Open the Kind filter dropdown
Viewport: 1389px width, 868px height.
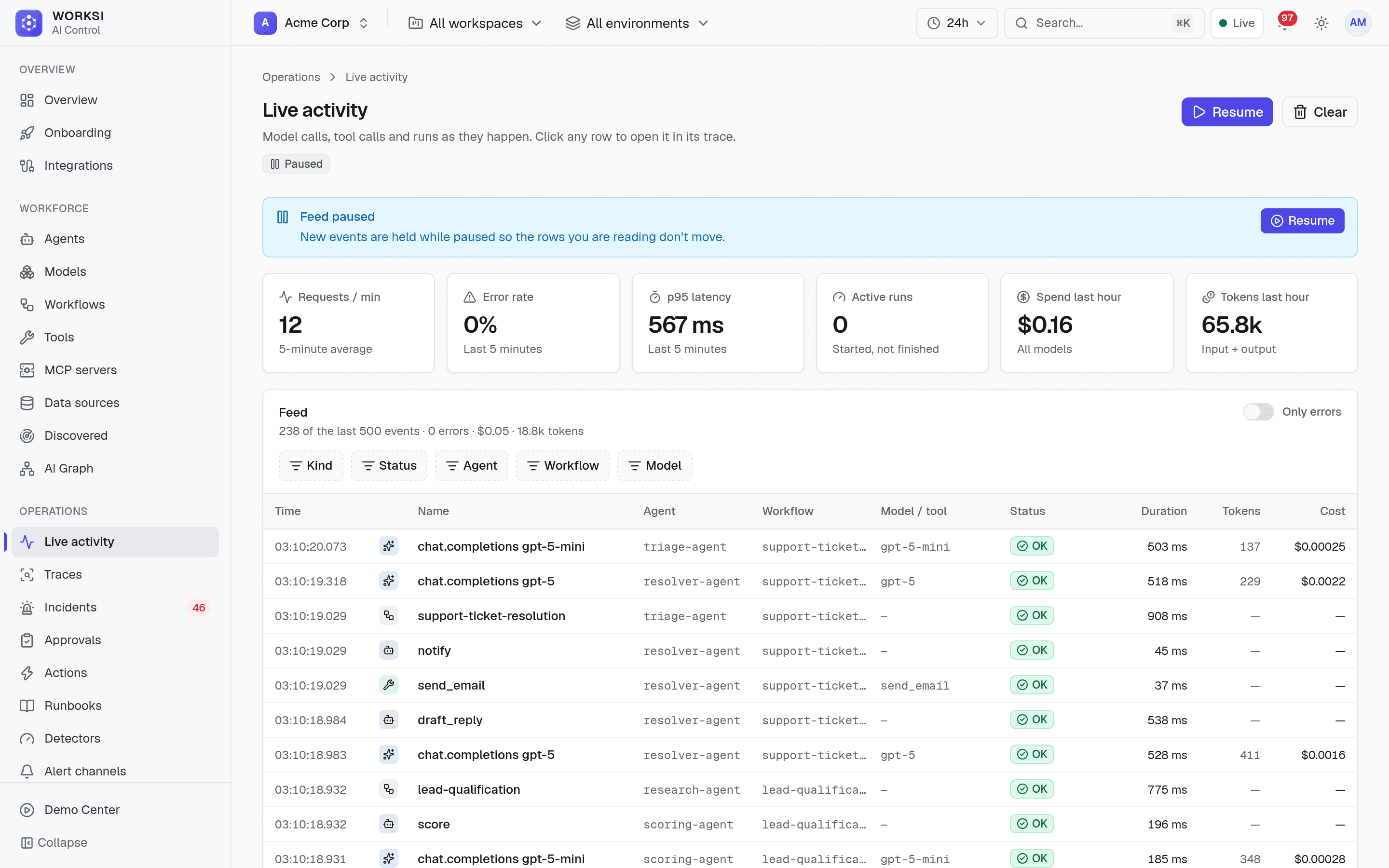(x=311, y=465)
